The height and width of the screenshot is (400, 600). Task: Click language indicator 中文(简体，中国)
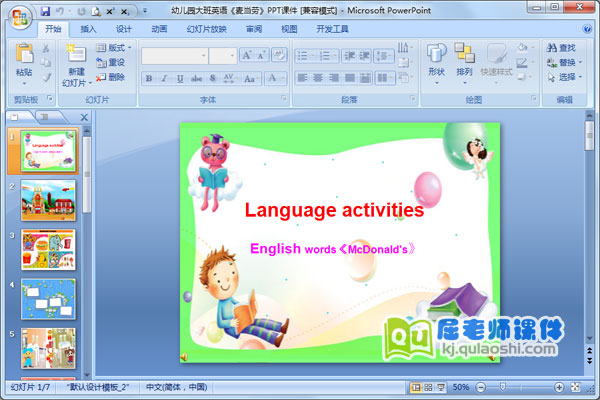click(177, 387)
